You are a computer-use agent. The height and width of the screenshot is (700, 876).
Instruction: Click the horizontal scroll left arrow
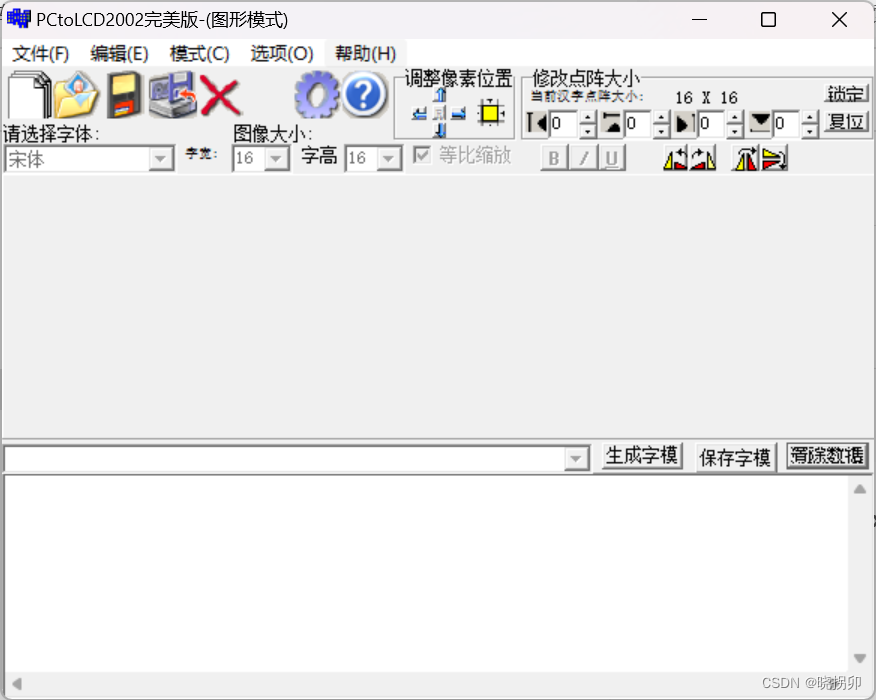pyautogui.click(x=17, y=684)
